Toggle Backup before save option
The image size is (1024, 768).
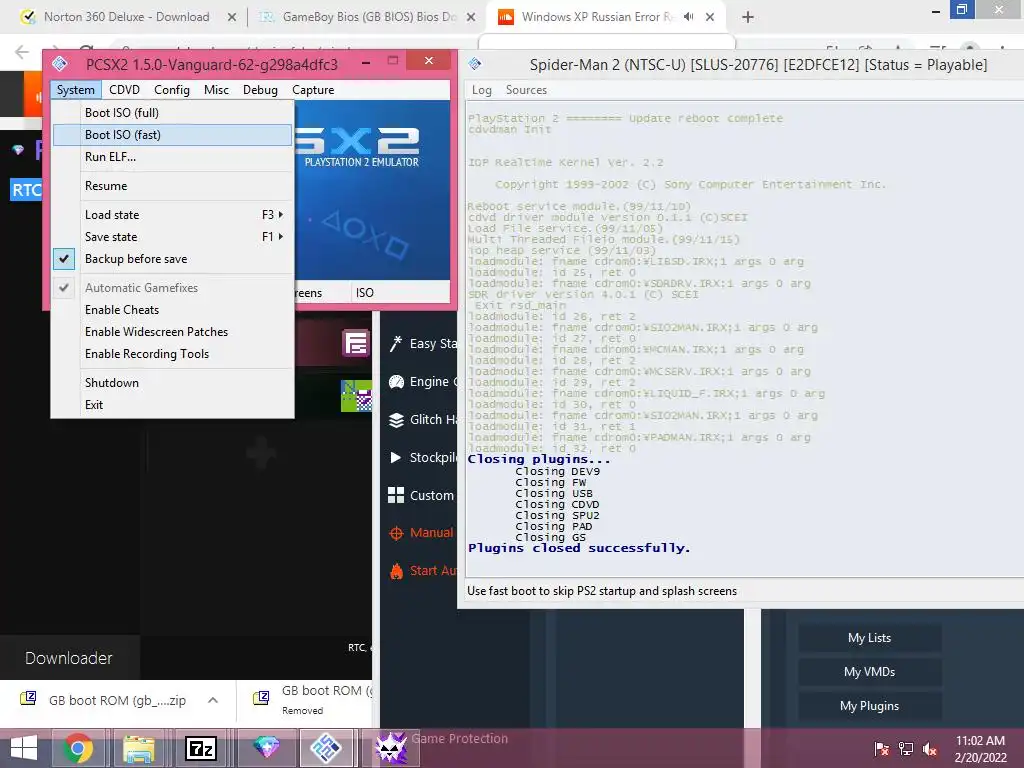coord(172,259)
